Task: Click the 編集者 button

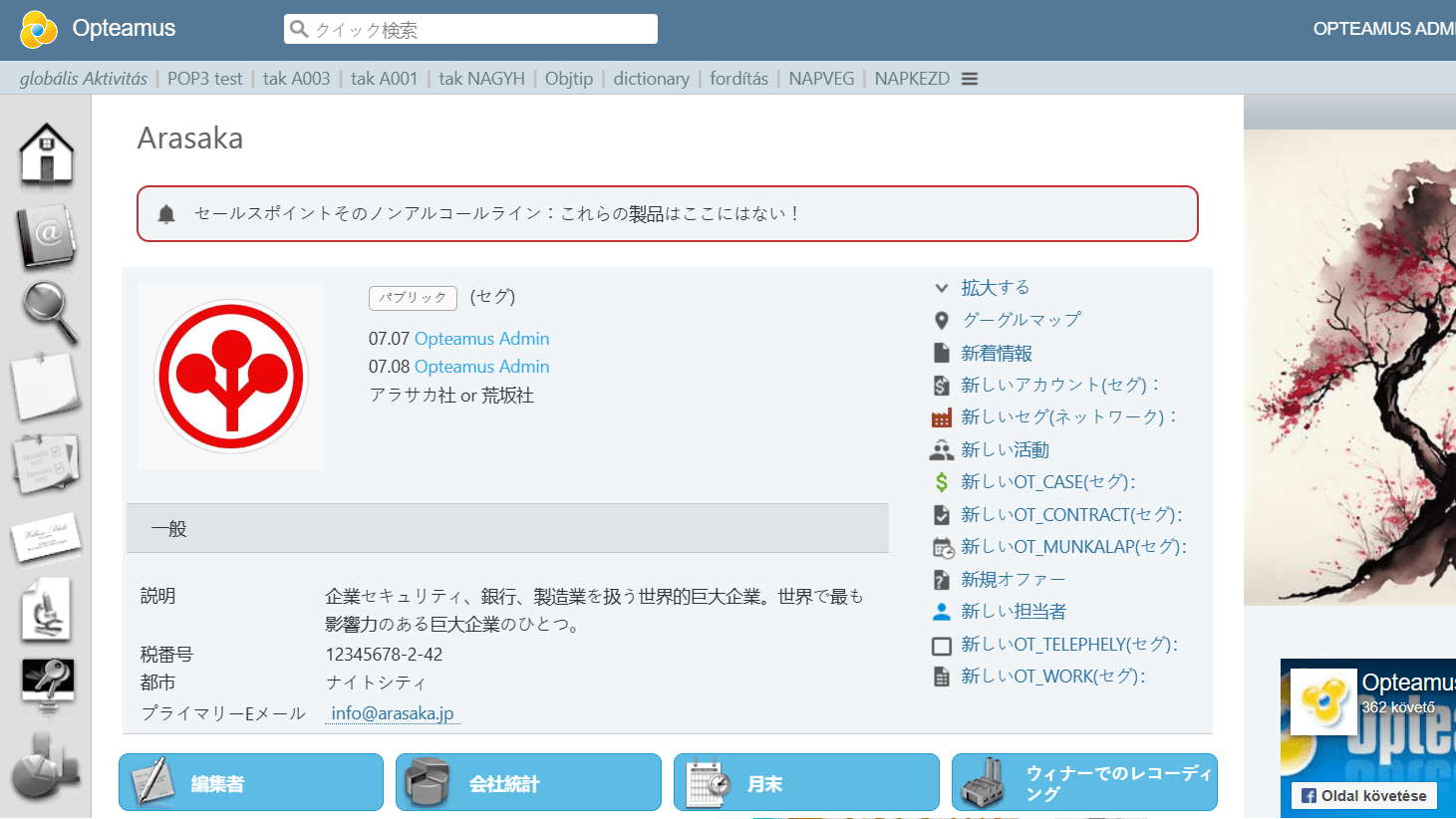Action: pyautogui.click(x=251, y=783)
